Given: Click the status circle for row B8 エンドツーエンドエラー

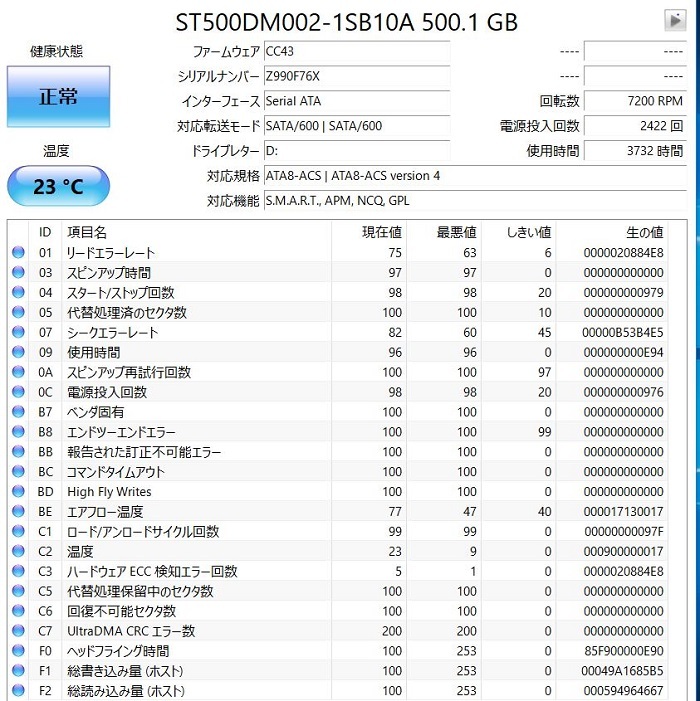Looking at the screenshot, I should click(18, 432).
